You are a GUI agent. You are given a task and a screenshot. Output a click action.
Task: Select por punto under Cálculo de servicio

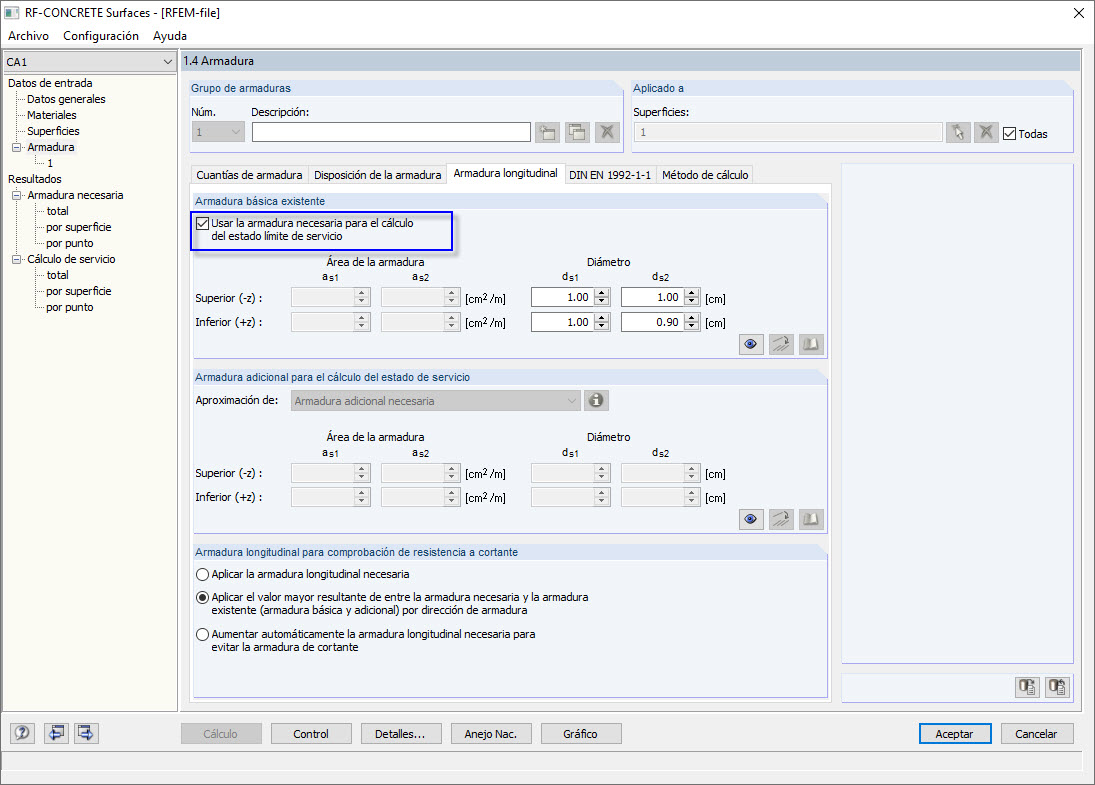[70, 307]
